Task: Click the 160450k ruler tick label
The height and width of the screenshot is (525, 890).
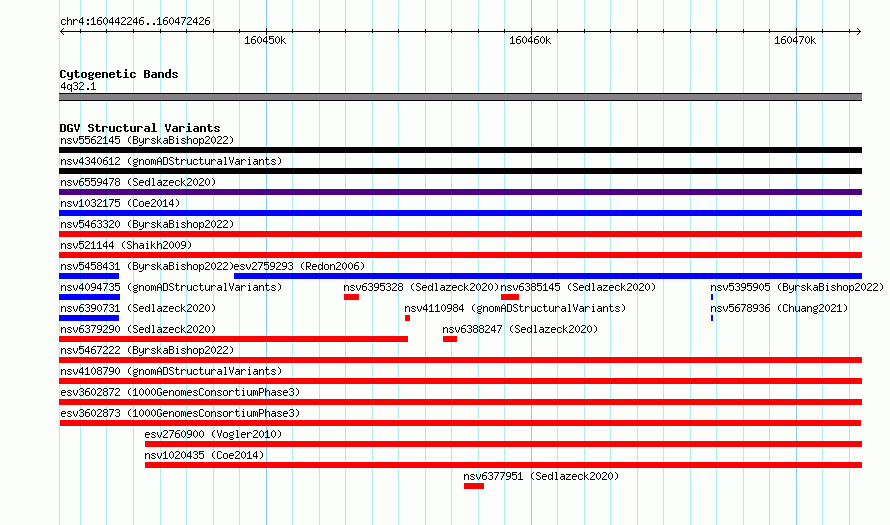Action: (x=265, y=40)
